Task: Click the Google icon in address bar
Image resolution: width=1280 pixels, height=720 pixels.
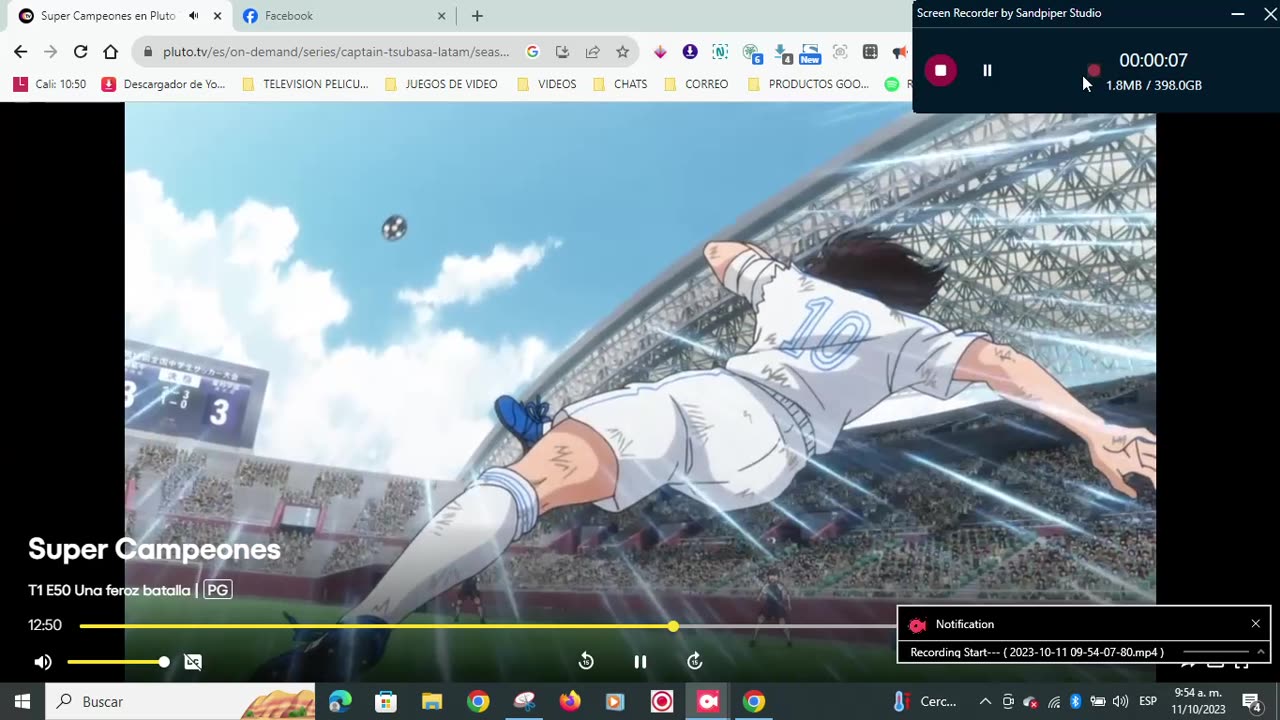Action: [x=533, y=52]
